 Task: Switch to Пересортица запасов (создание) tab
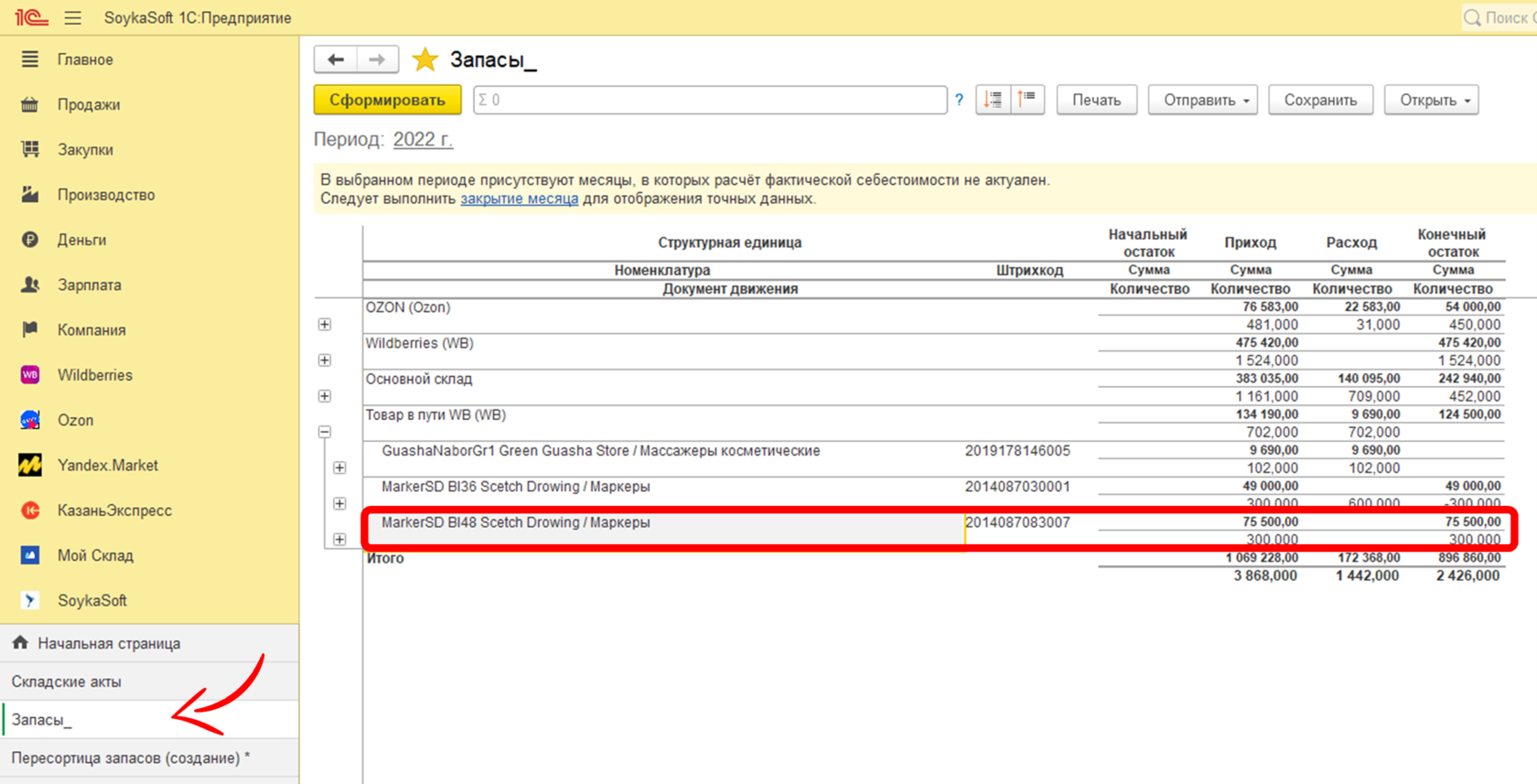(130, 758)
